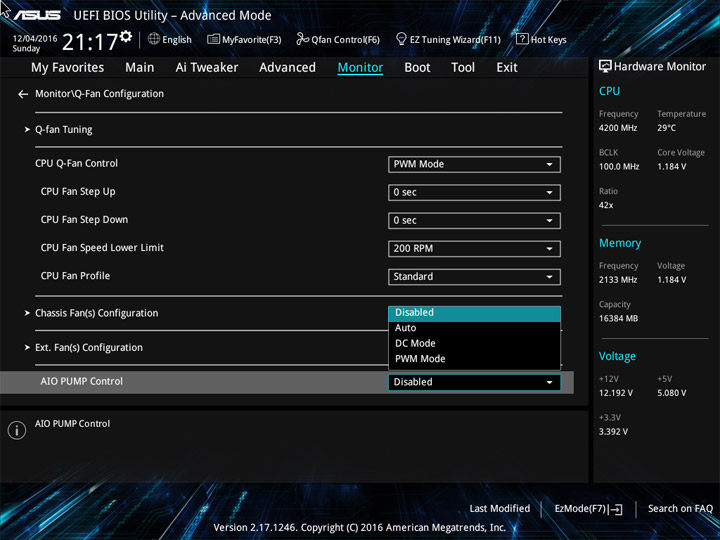Click the CPU Q-Fan Control label
The image size is (720, 540).
point(76,163)
